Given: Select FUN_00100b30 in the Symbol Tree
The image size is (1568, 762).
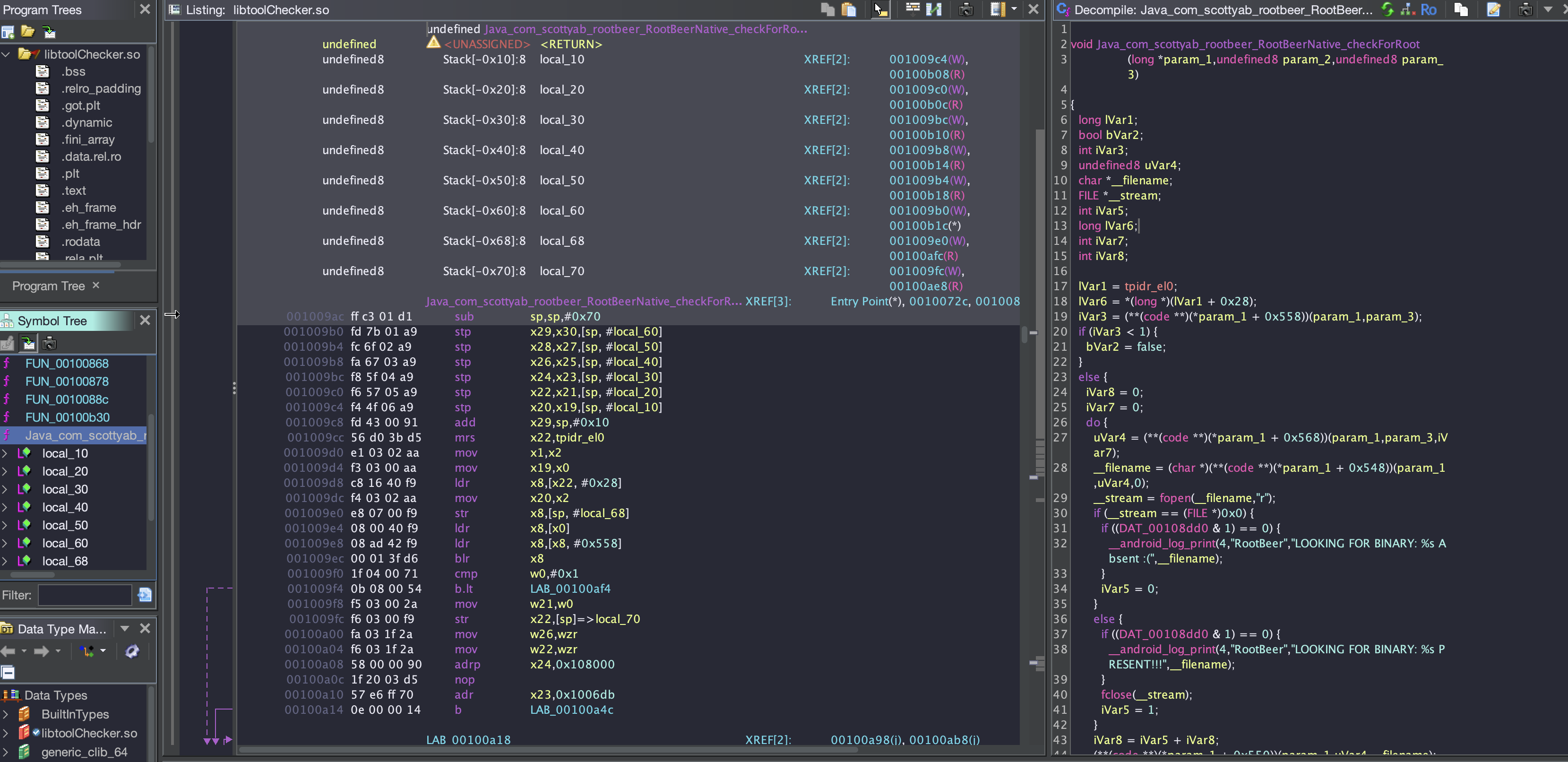Looking at the screenshot, I should coord(67,417).
